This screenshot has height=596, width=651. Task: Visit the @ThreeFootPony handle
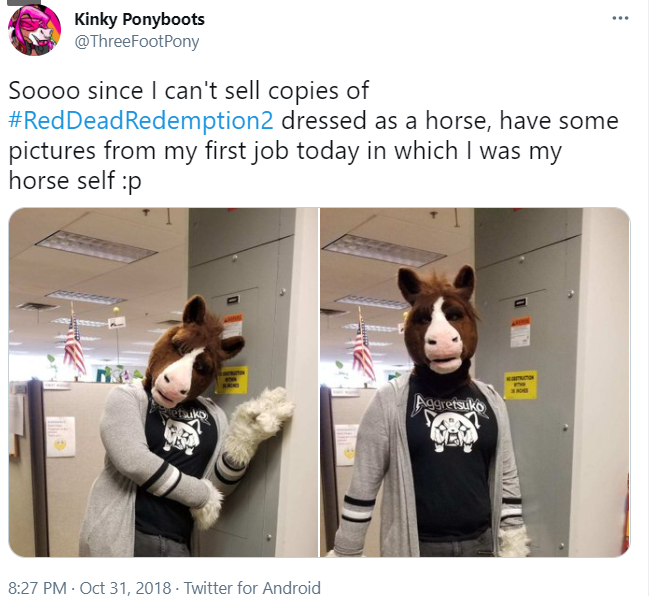click(137, 41)
